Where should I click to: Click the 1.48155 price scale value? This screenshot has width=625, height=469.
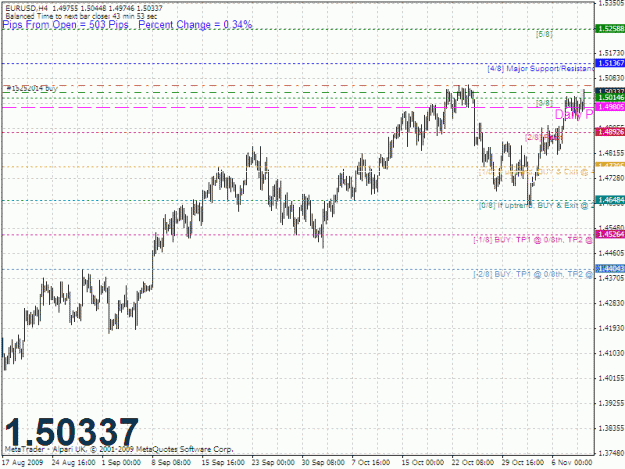point(611,153)
